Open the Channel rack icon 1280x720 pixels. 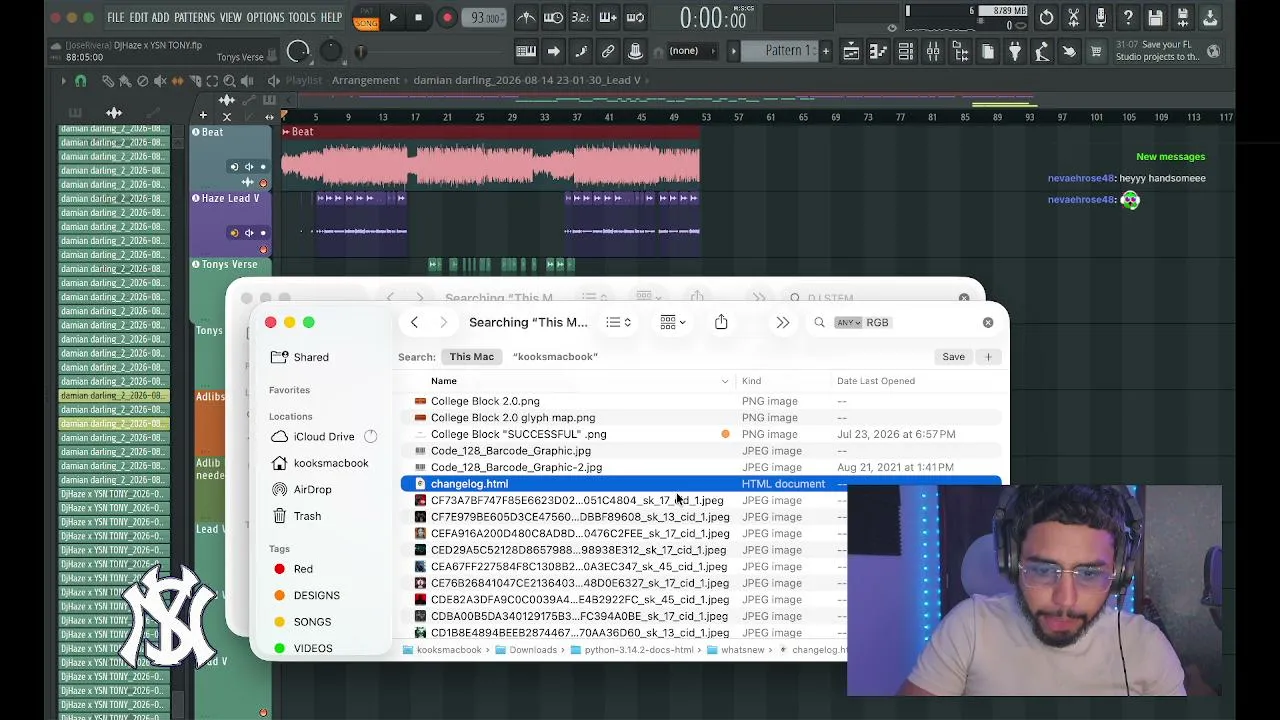pos(905,52)
